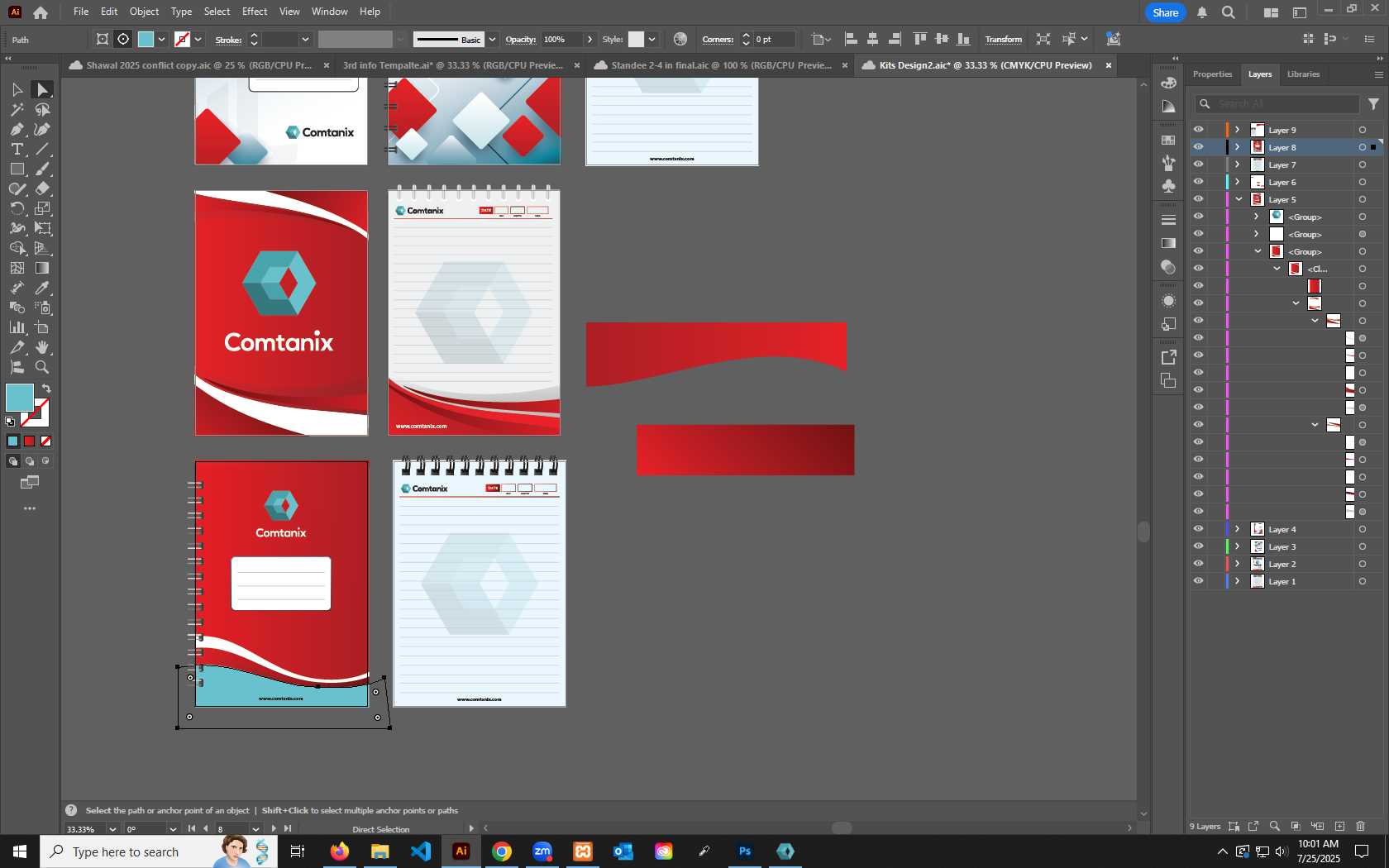Hide Layer 9 visibility eye
Screen dimensions: 1389x868
click(1198, 130)
